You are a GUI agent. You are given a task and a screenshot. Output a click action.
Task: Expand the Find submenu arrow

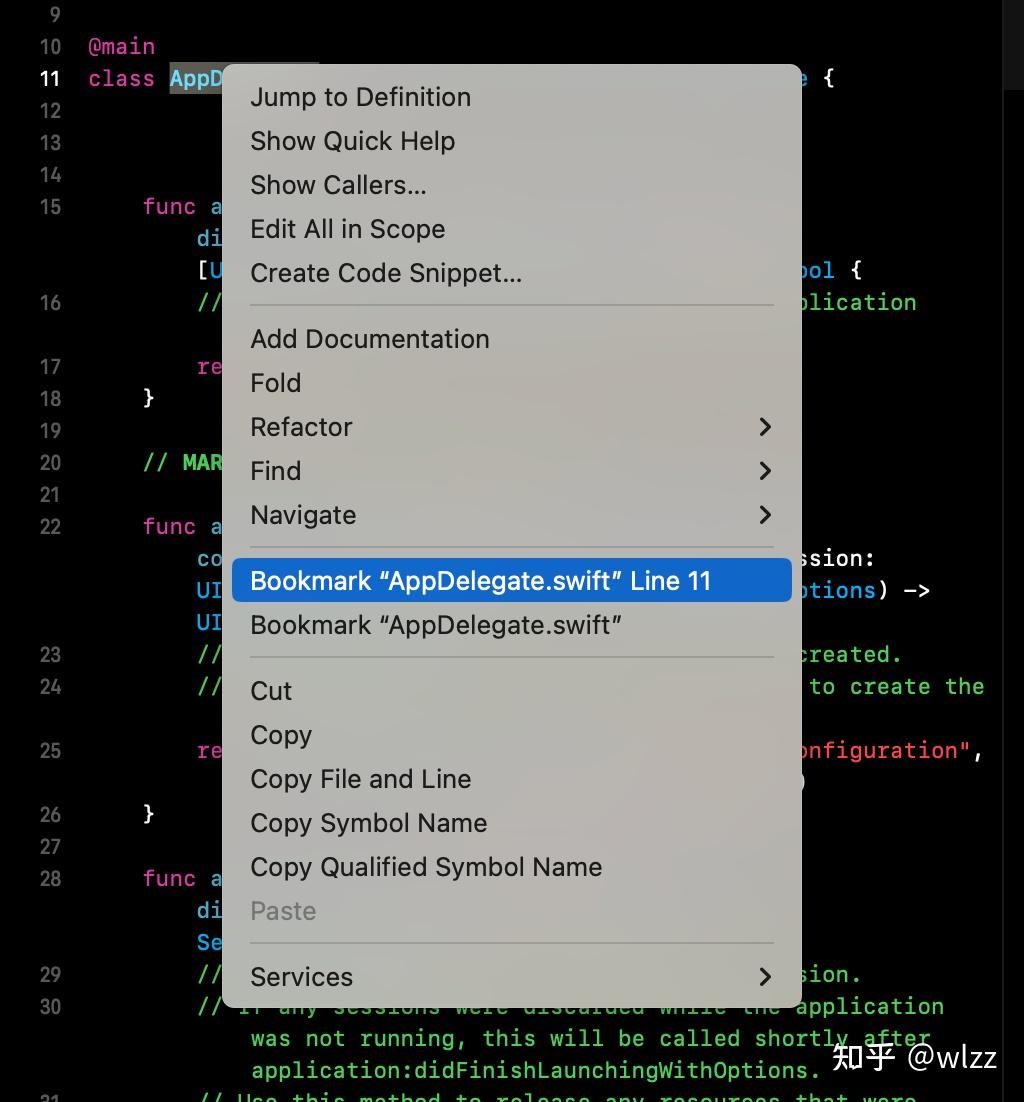click(765, 471)
